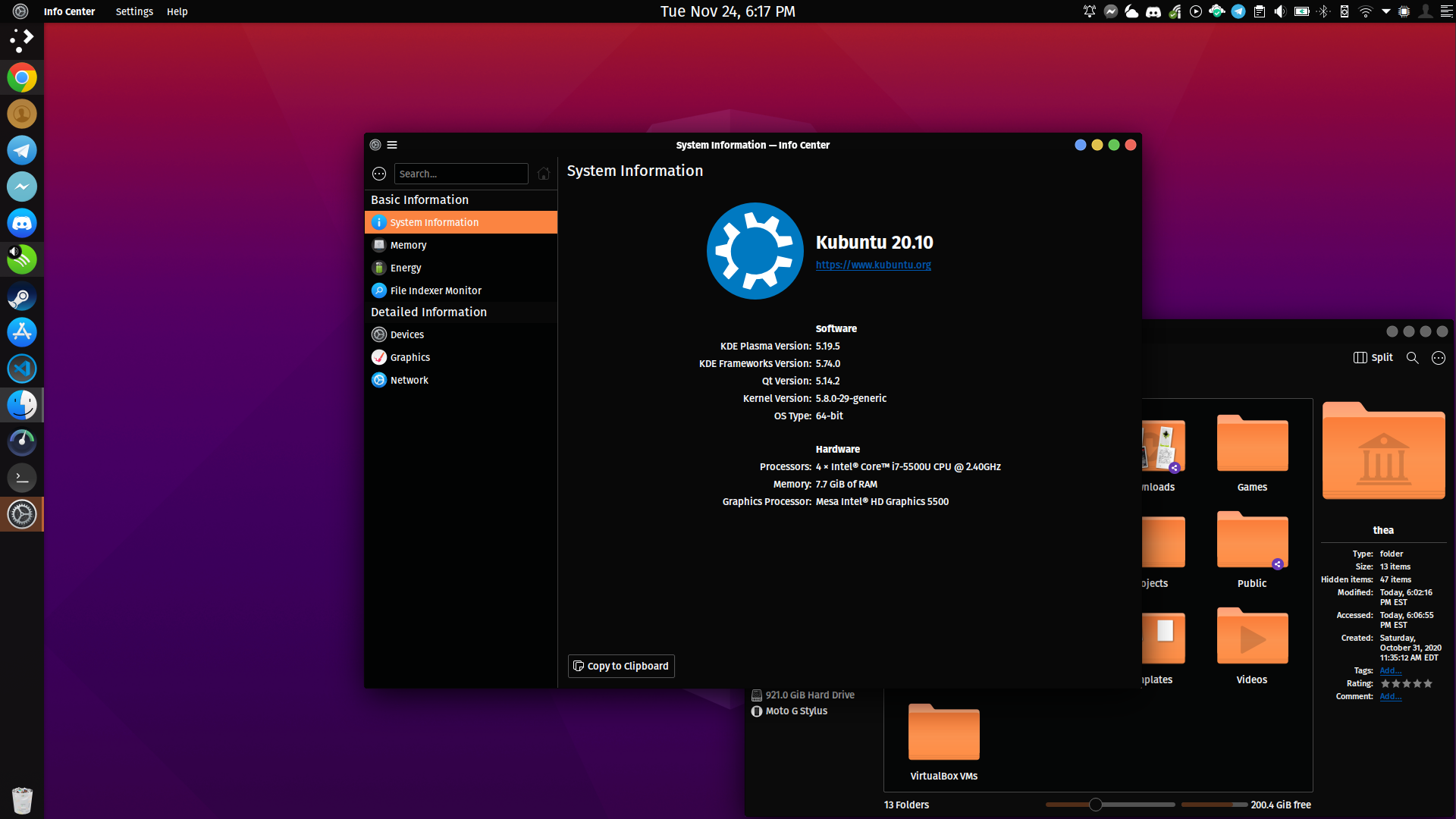The height and width of the screenshot is (819, 1456).
Task: Open the VirtualBox VMs folder
Action: pyautogui.click(x=944, y=742)
